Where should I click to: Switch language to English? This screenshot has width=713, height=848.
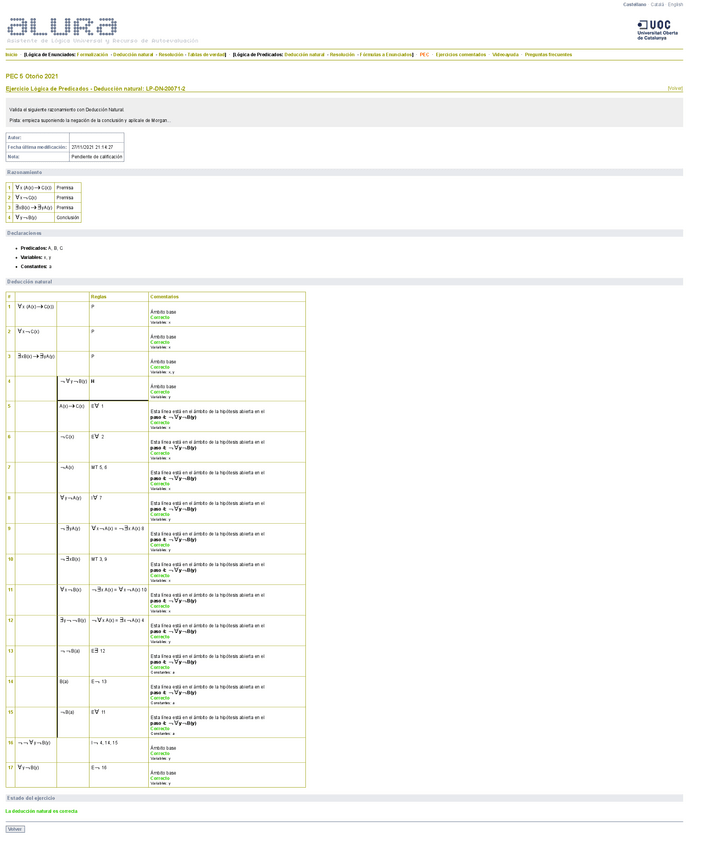pyautogui.click(x=676, y=4)
